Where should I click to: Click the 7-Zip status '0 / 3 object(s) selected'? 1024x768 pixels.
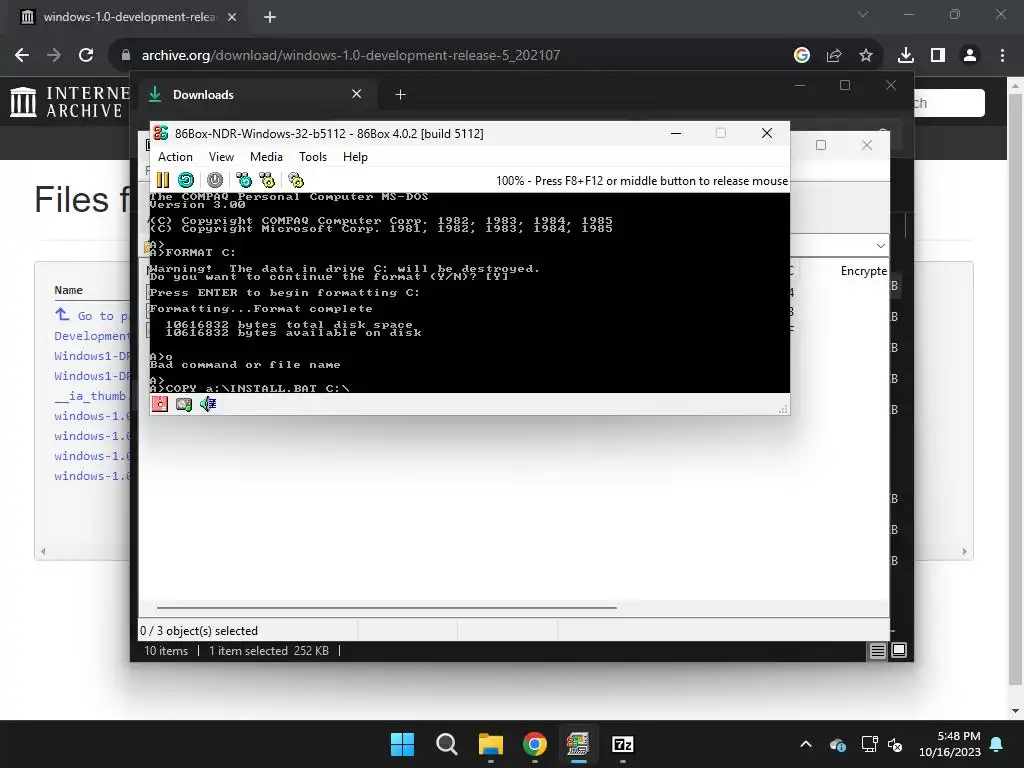tap(199, 631)
